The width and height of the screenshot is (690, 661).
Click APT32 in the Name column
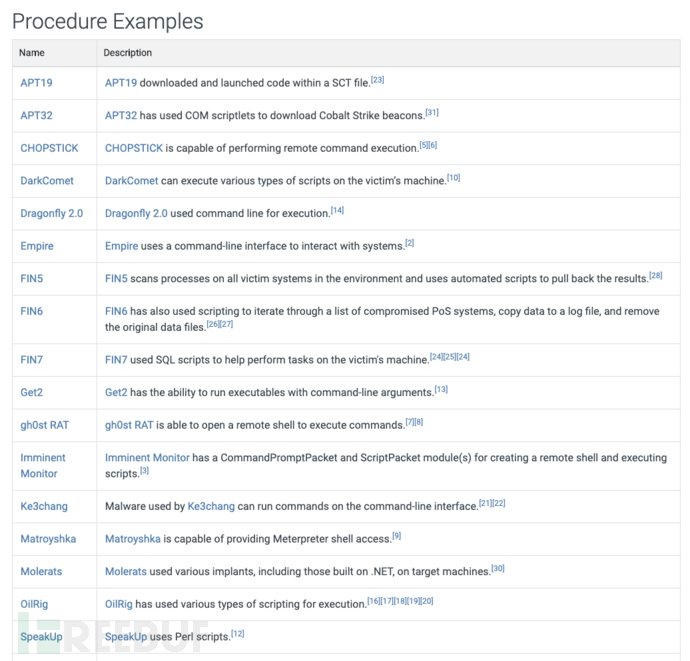(36, 116)
